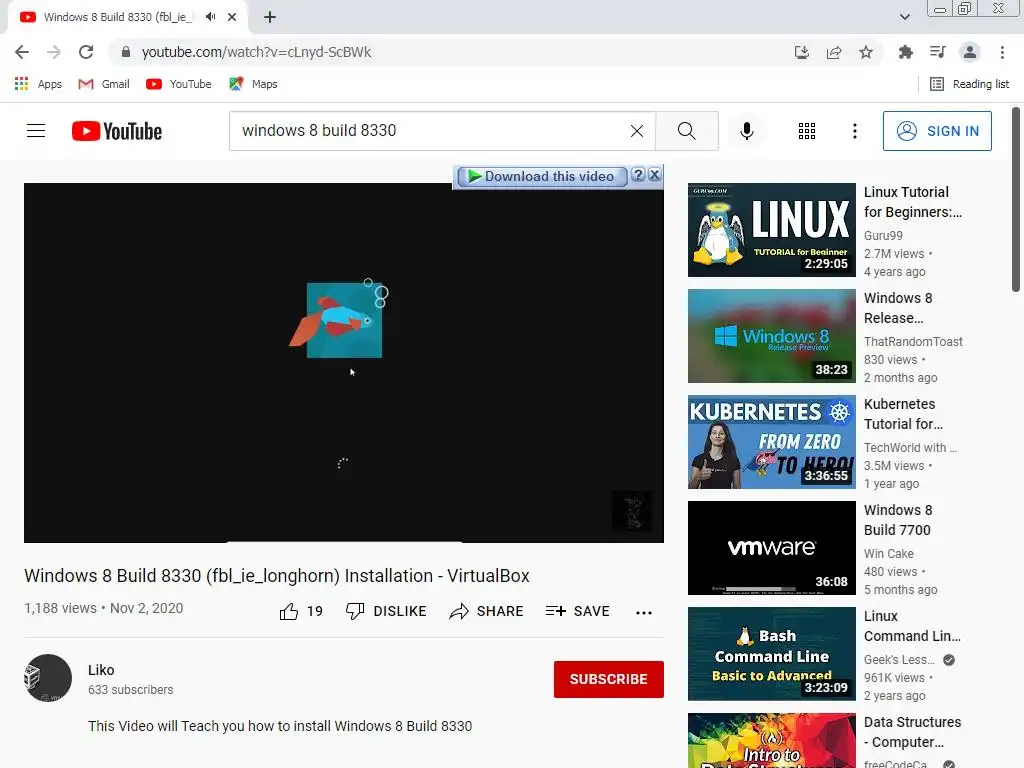This screenshot has width=1024, height=768.
Task: Click the DISLIKE button
Action: [386, 611]
